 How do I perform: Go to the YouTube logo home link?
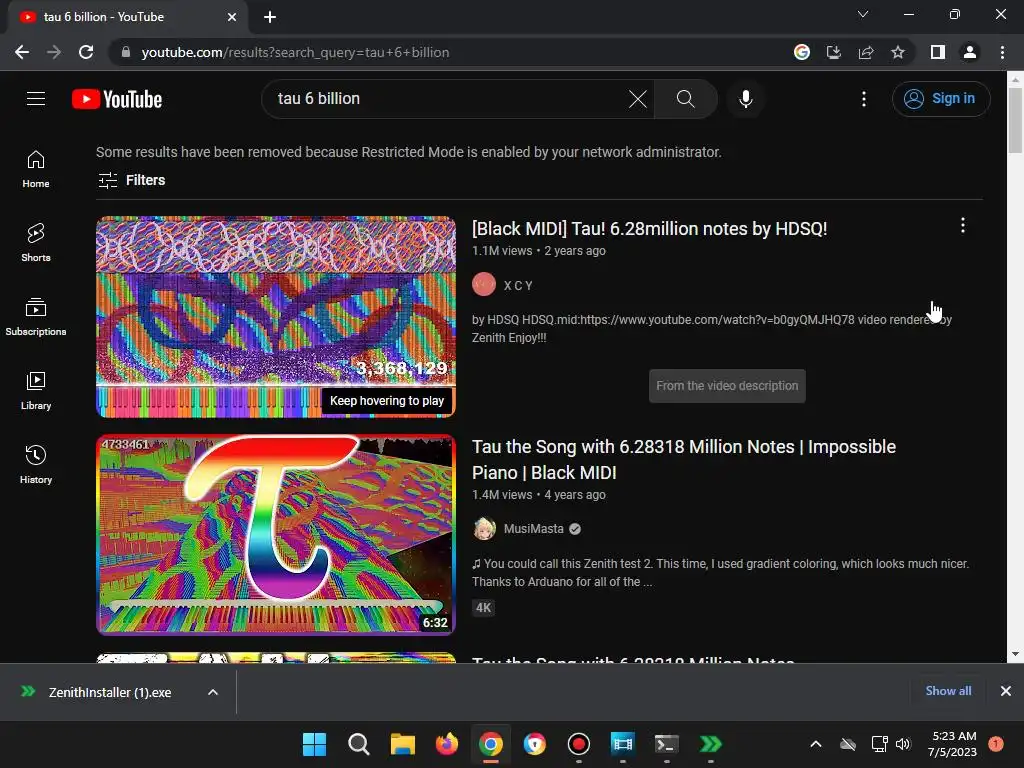point(117,99)
